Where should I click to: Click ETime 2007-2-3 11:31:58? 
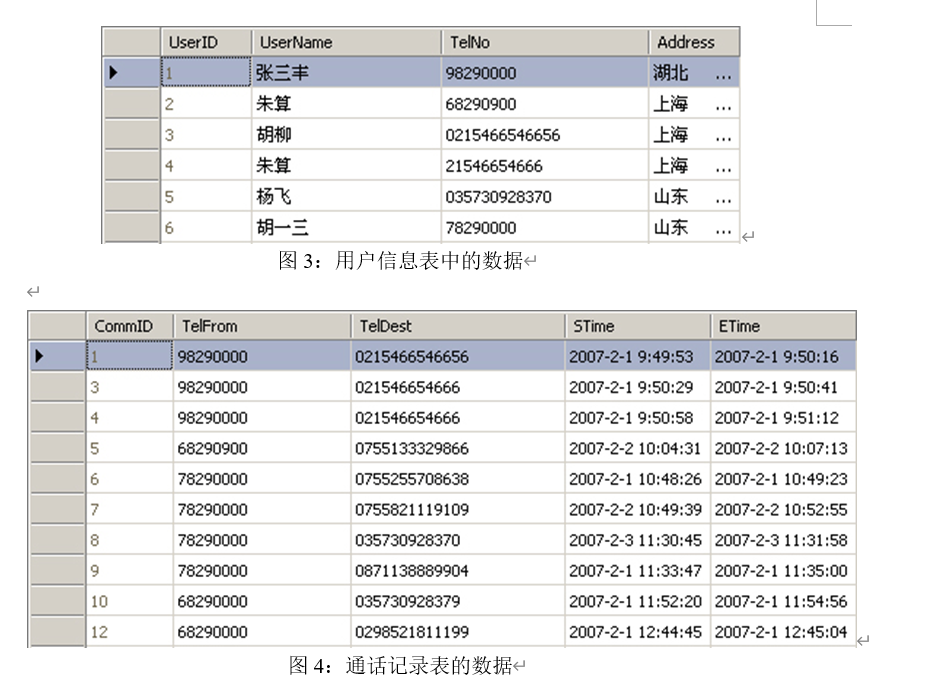(783, 540)
